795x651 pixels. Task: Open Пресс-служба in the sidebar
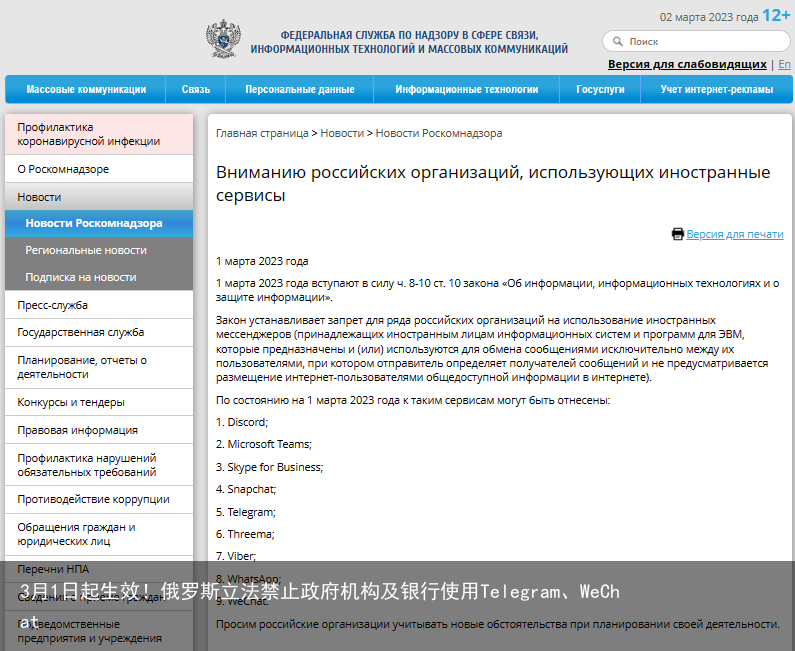99,305
